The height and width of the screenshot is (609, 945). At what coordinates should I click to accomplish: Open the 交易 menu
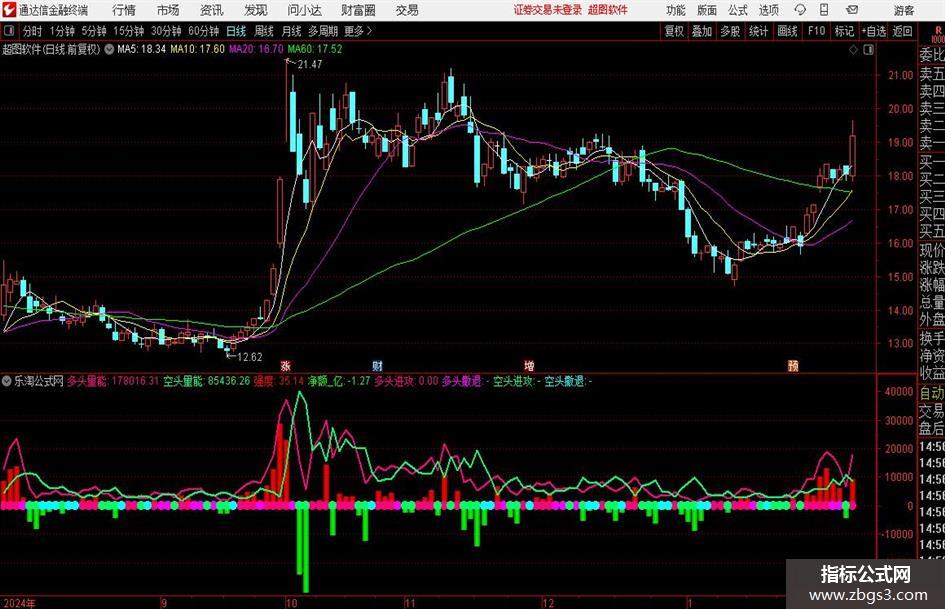pyautogui.click(x=407, y=10)
